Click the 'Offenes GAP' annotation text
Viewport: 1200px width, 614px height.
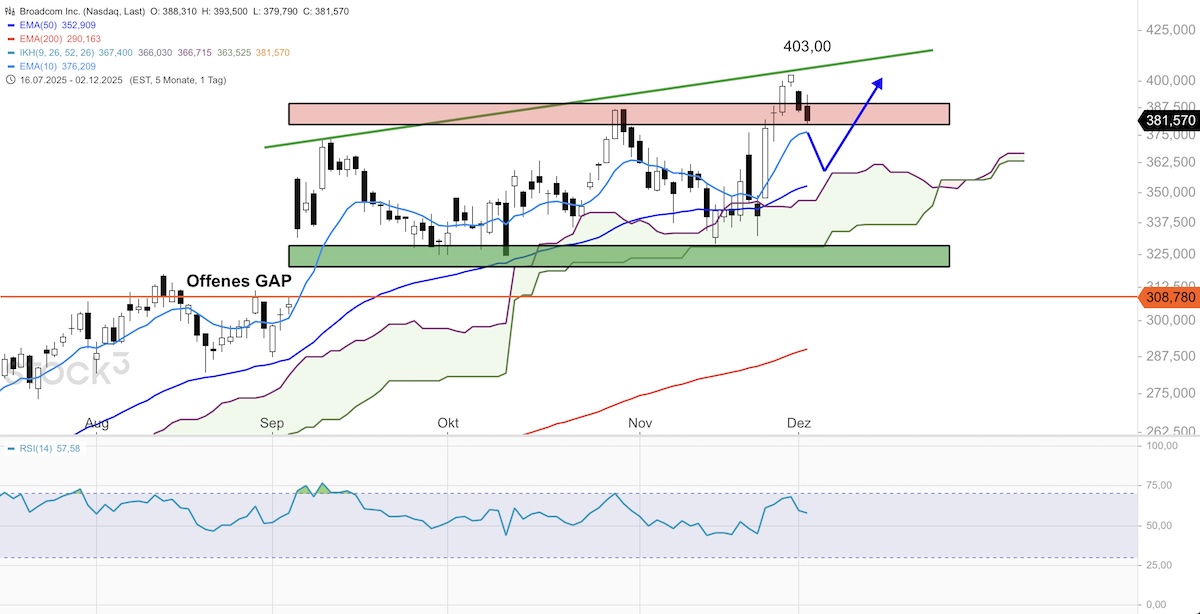[238, 281]
